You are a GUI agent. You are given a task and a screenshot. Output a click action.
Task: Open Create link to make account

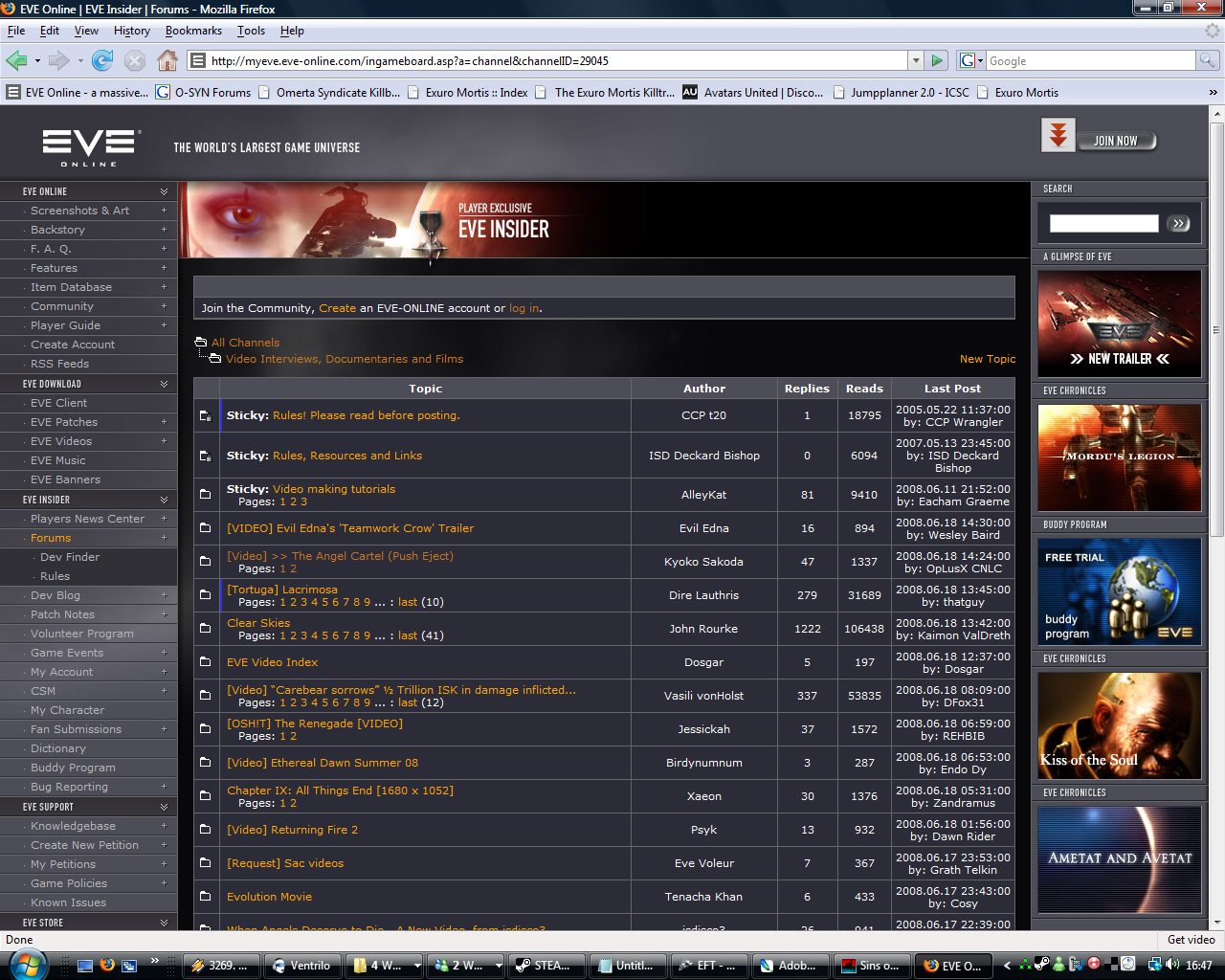pos(337,308)
